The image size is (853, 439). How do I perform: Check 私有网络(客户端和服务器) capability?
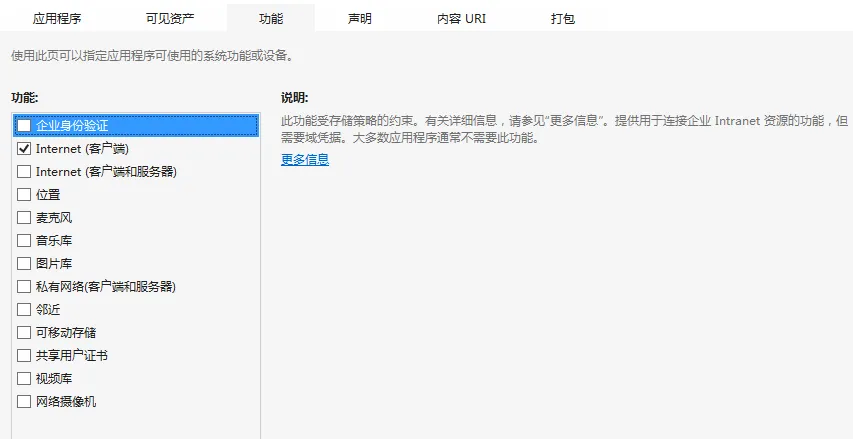24,287
